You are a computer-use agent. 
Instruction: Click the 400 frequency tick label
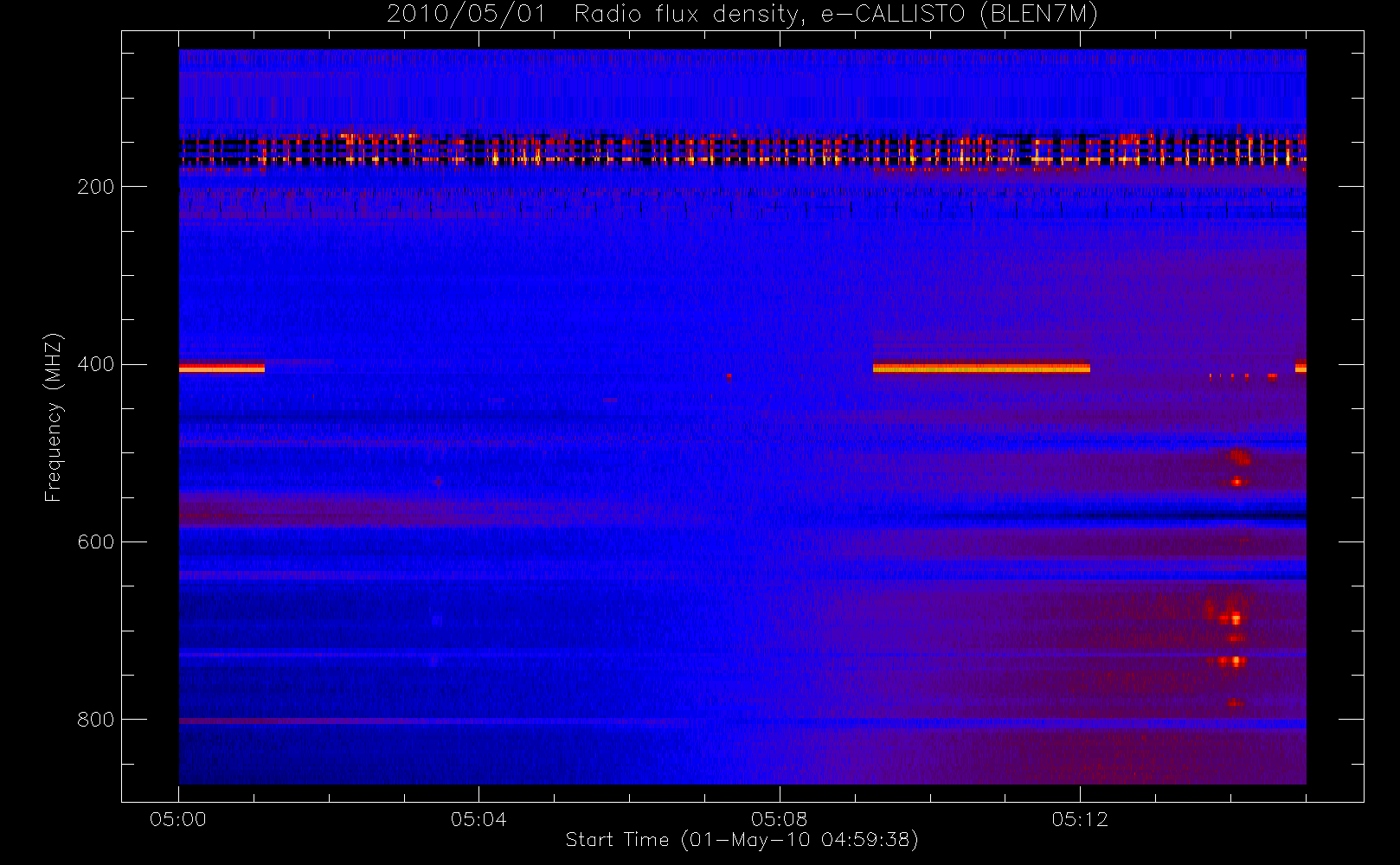click(x=95, y=364)
